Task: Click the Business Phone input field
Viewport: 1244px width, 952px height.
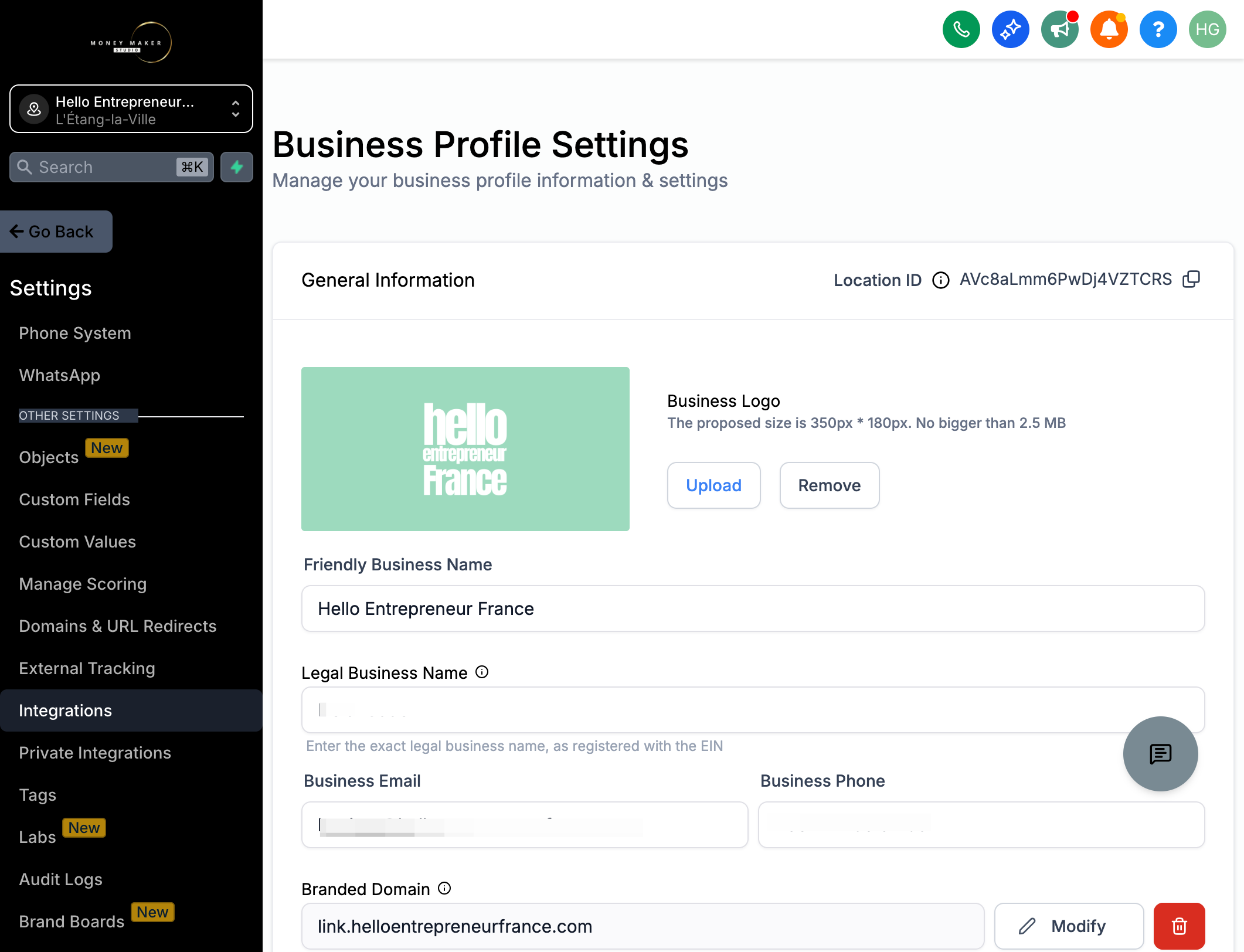Action: tap(981, 825)
